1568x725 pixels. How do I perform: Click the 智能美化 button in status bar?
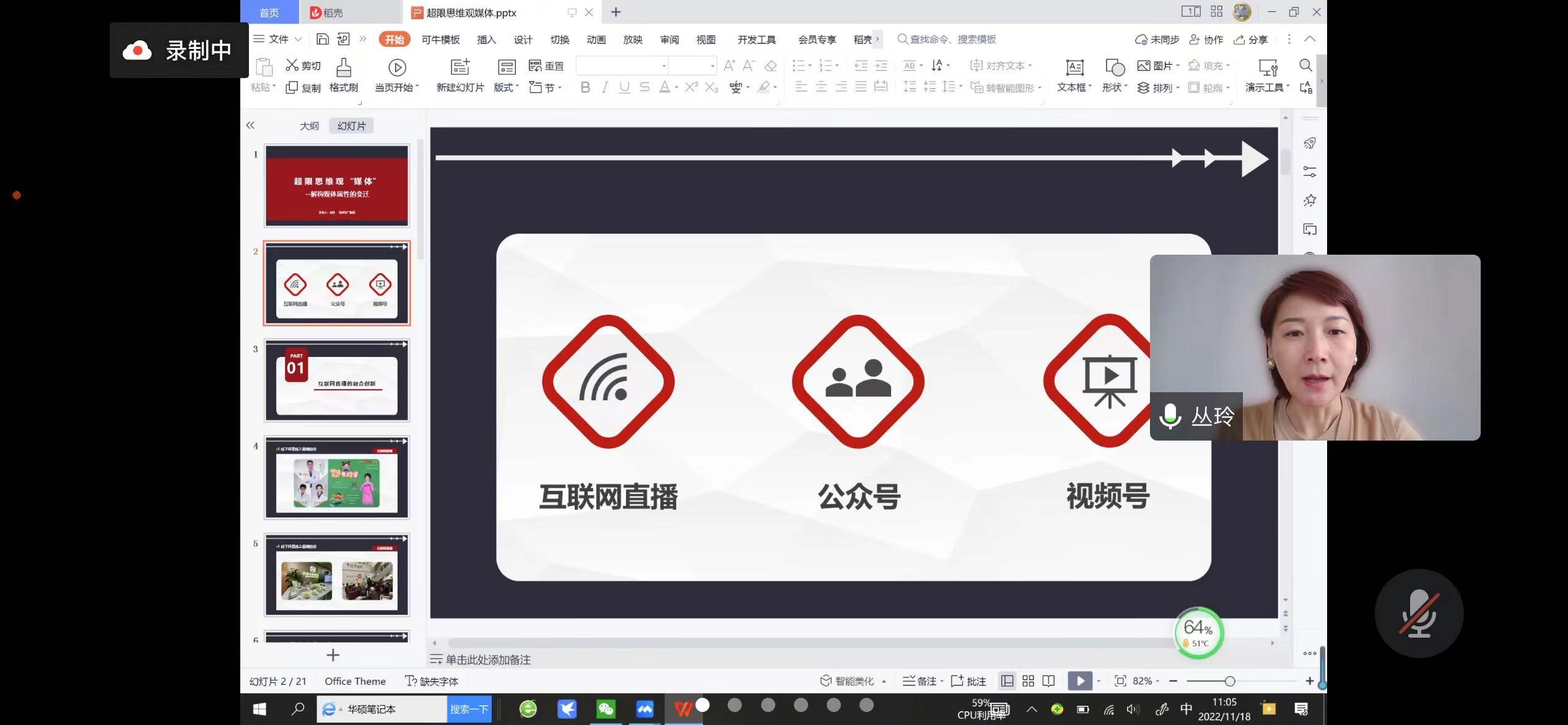pyautogui.click(x=853, y=681)
